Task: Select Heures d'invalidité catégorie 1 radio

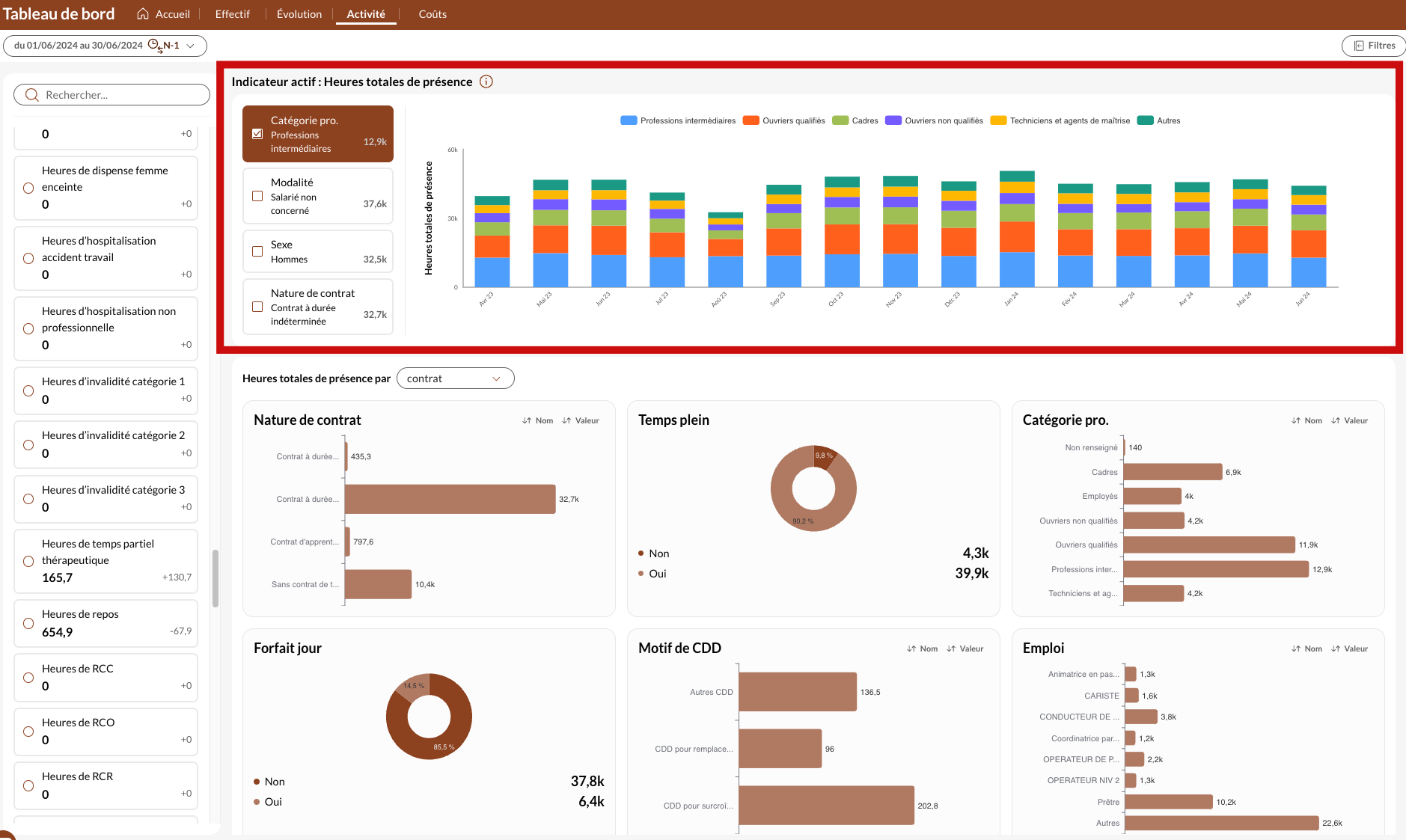Action: point(28,390)
